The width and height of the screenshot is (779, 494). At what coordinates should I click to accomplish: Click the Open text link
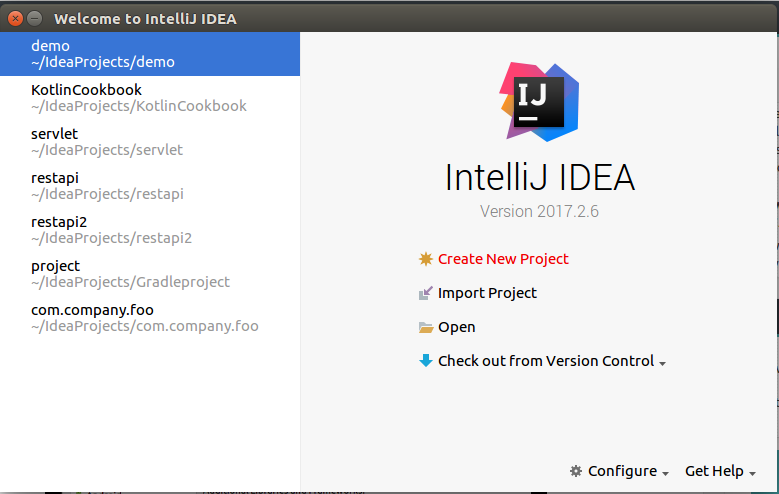(457, 328)
